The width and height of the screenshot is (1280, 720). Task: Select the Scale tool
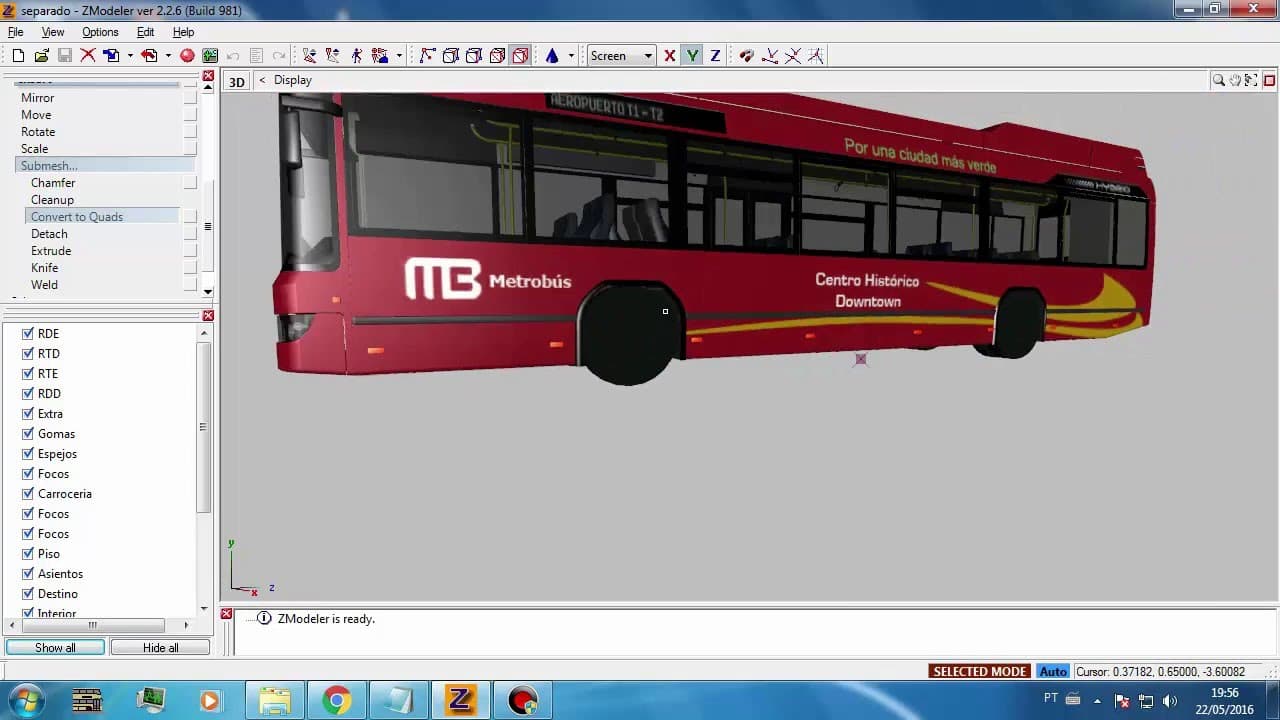pyautogui.click(x=35, y=149)
